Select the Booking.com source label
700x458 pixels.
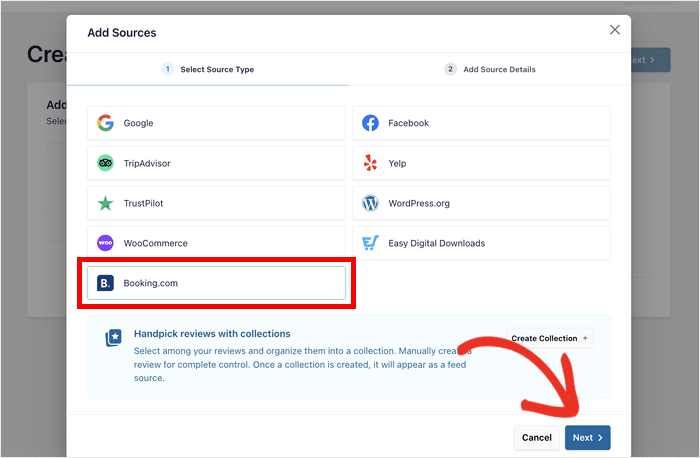(150, 283)
